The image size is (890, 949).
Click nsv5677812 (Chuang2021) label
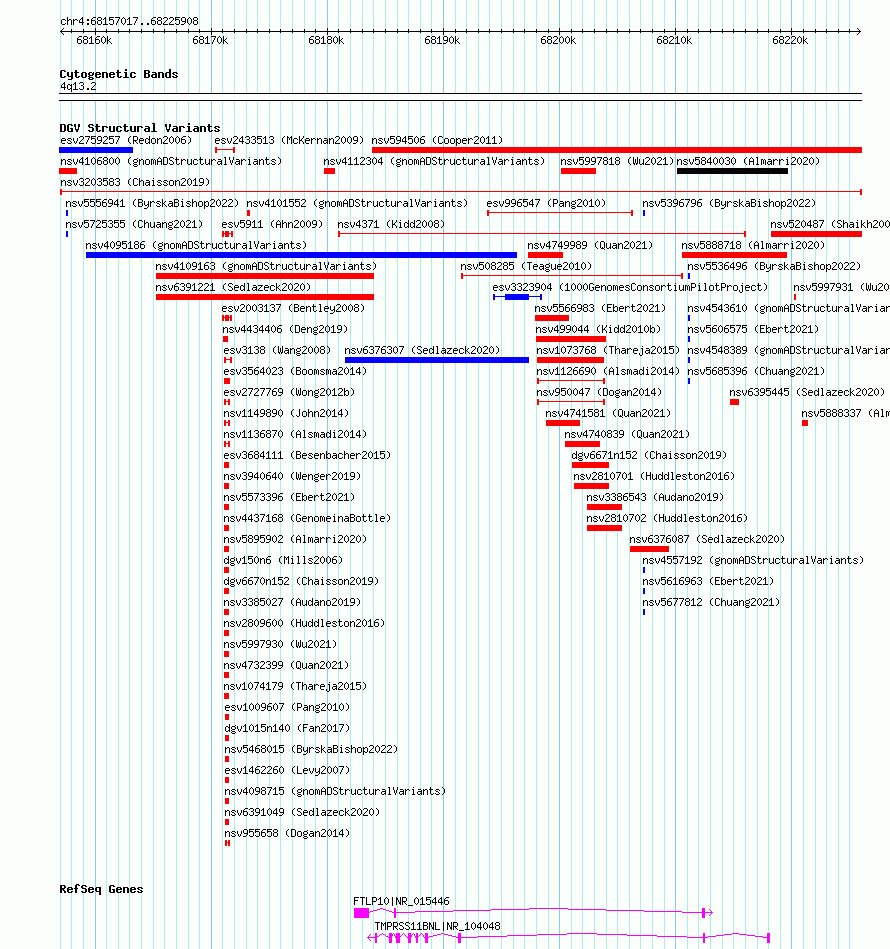click(x=711, y=602)
